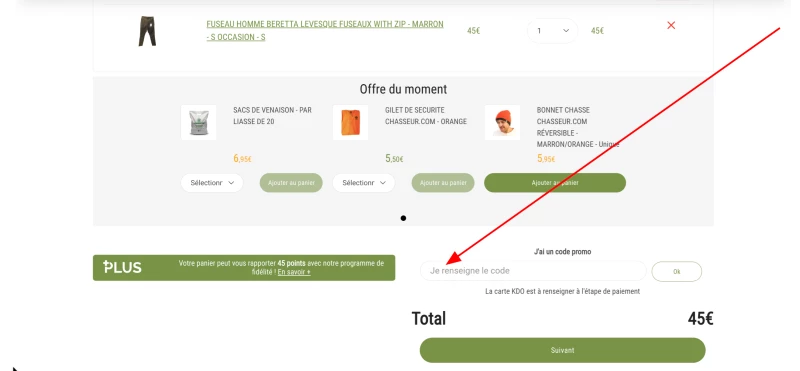Click the PLUS loyalty program logo
Image resolution: width=800 pixels, height=371 pixels.
tap(122, 267)
